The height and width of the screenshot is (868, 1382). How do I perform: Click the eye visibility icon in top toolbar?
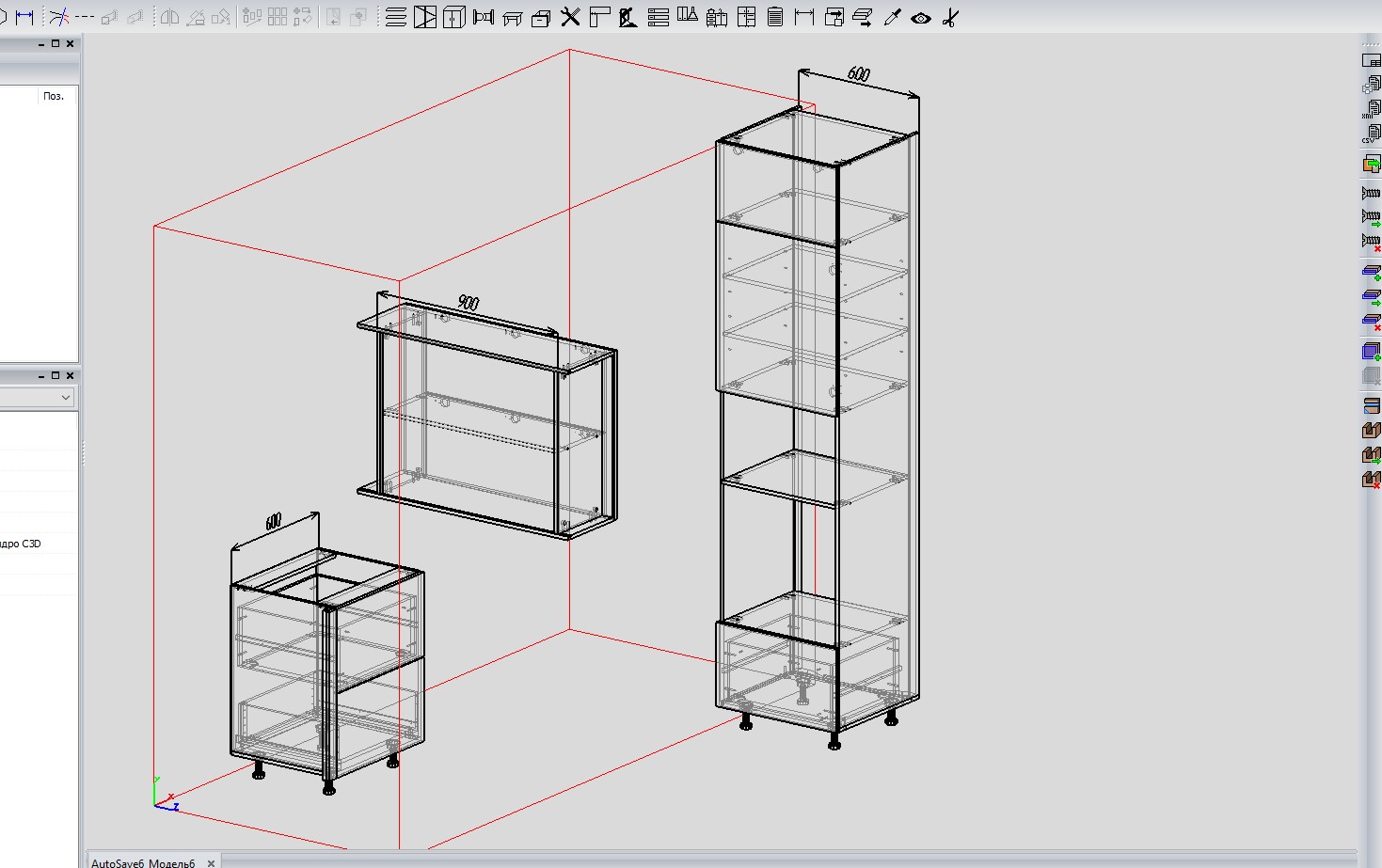[x=921, y=18]
